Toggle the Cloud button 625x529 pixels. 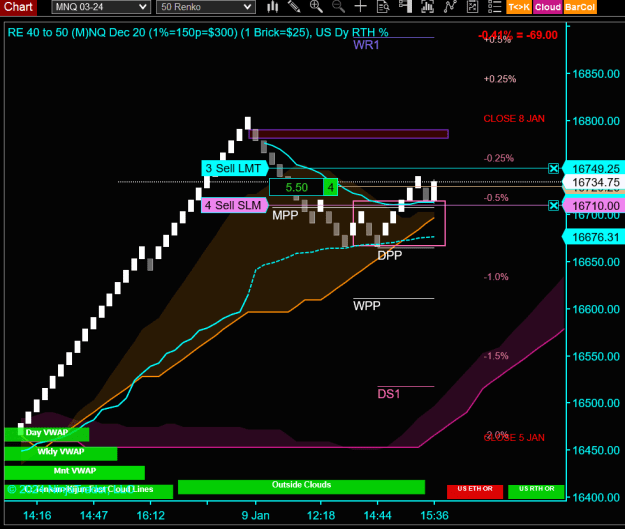click(x=548, y=7)
